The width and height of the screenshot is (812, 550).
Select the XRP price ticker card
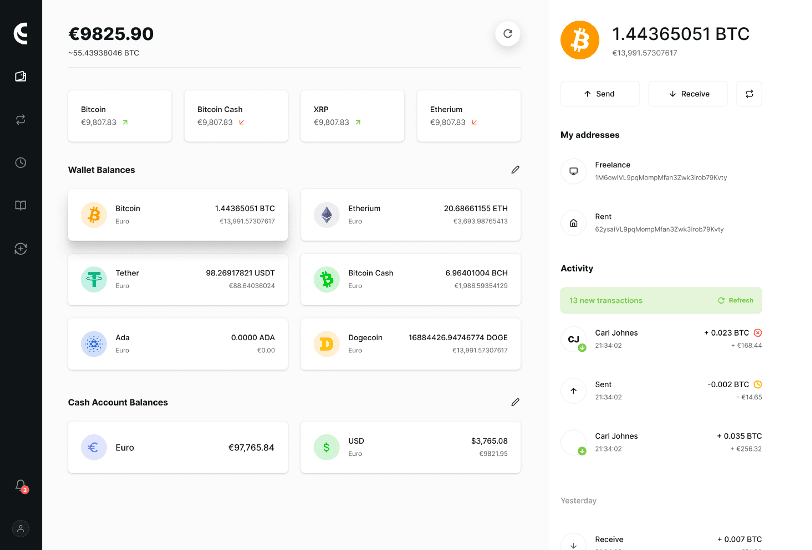pyautogui.click(x=352, y=115)
